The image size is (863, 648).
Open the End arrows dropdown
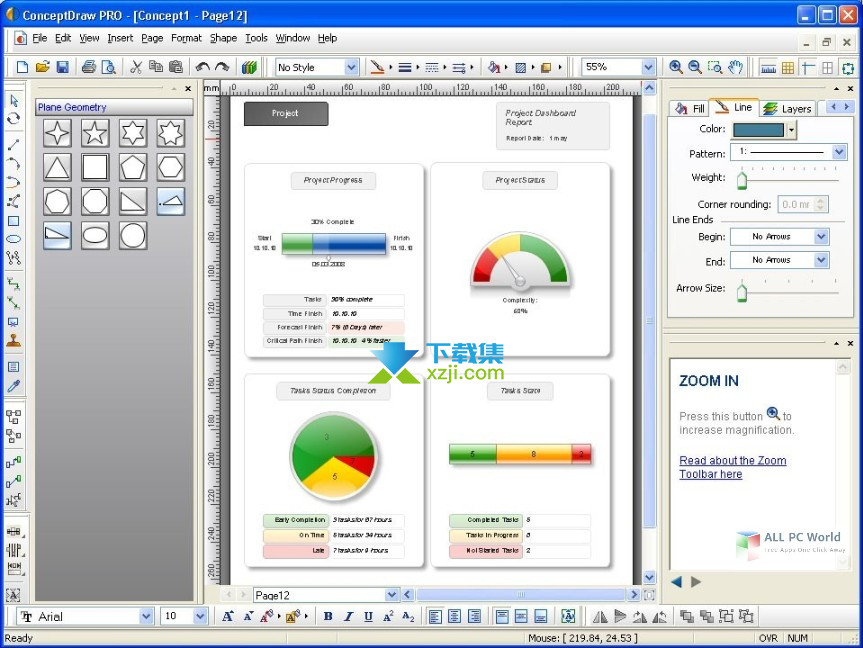[821, 260]
